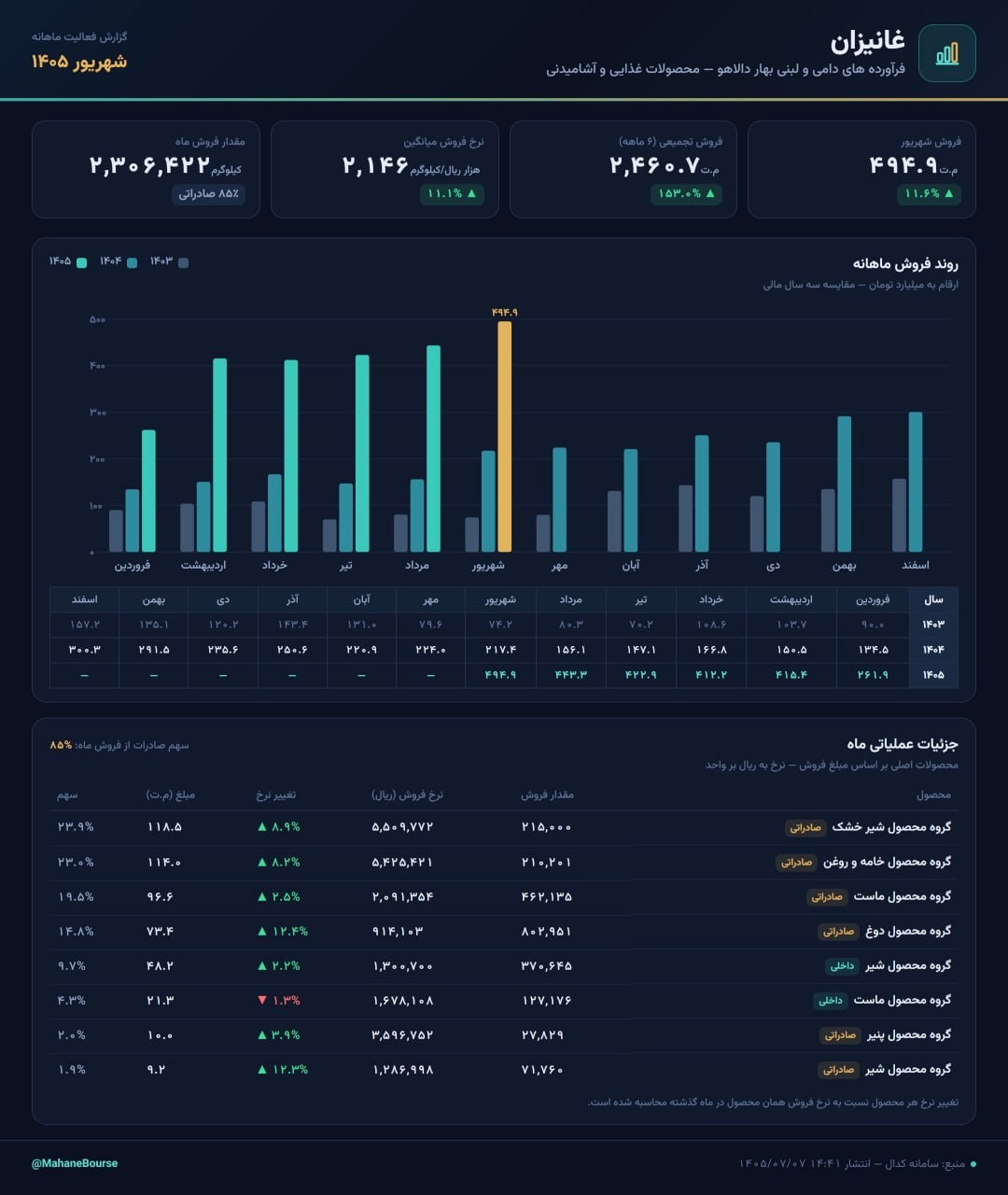Click the روند فروش ماهانه section title
Image resolution: width=1008 pixels, height=1195 pixels.
point(905,264)
